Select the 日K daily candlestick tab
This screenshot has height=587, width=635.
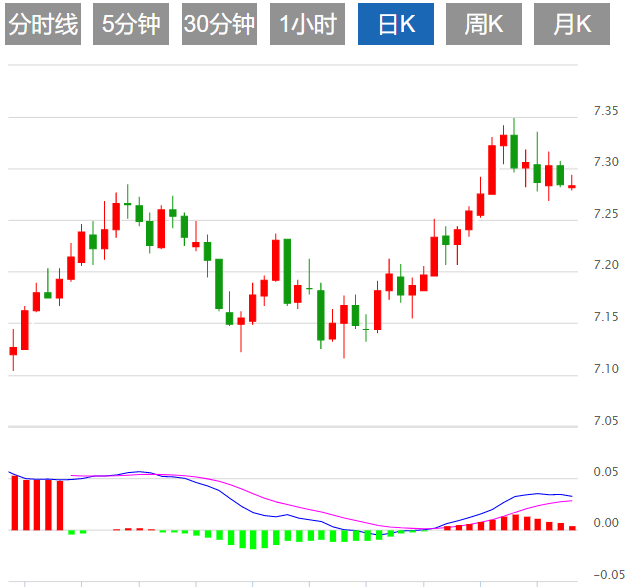pos(396,24)
